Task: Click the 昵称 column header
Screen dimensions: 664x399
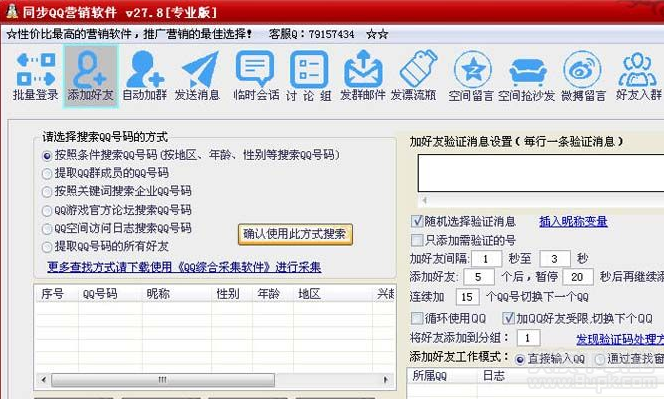Action: tap(177, 294)
